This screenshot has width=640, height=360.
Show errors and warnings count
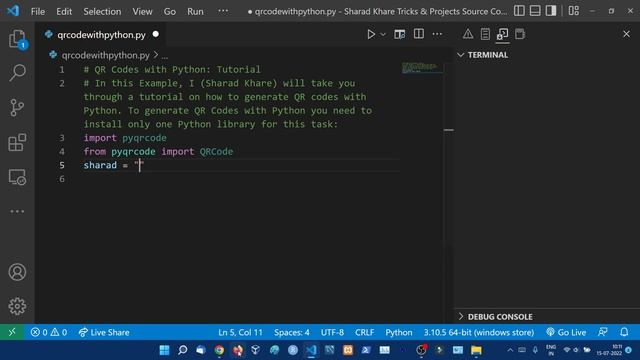[49, 332]
